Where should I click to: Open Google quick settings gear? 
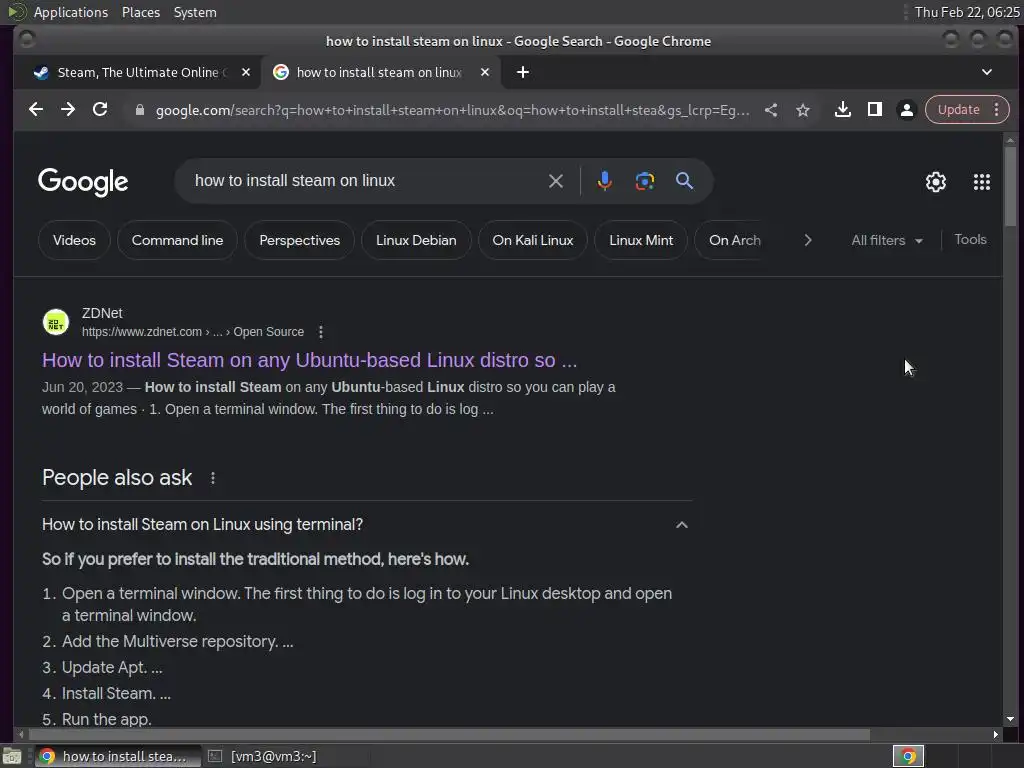936,182
